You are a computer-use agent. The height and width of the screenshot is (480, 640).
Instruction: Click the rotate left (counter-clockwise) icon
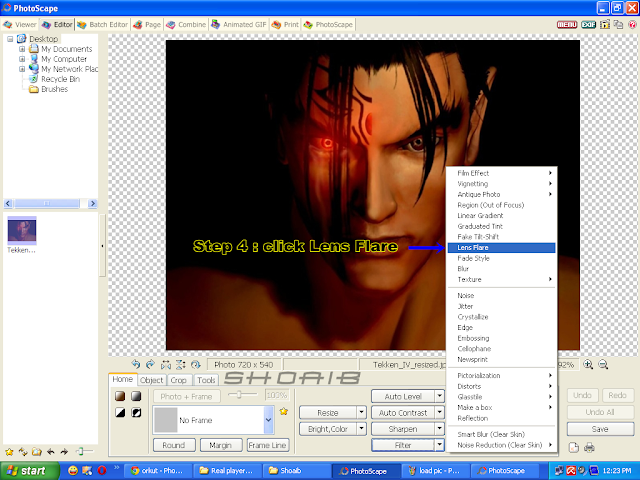pyautogui.click(x=136, y=364)
